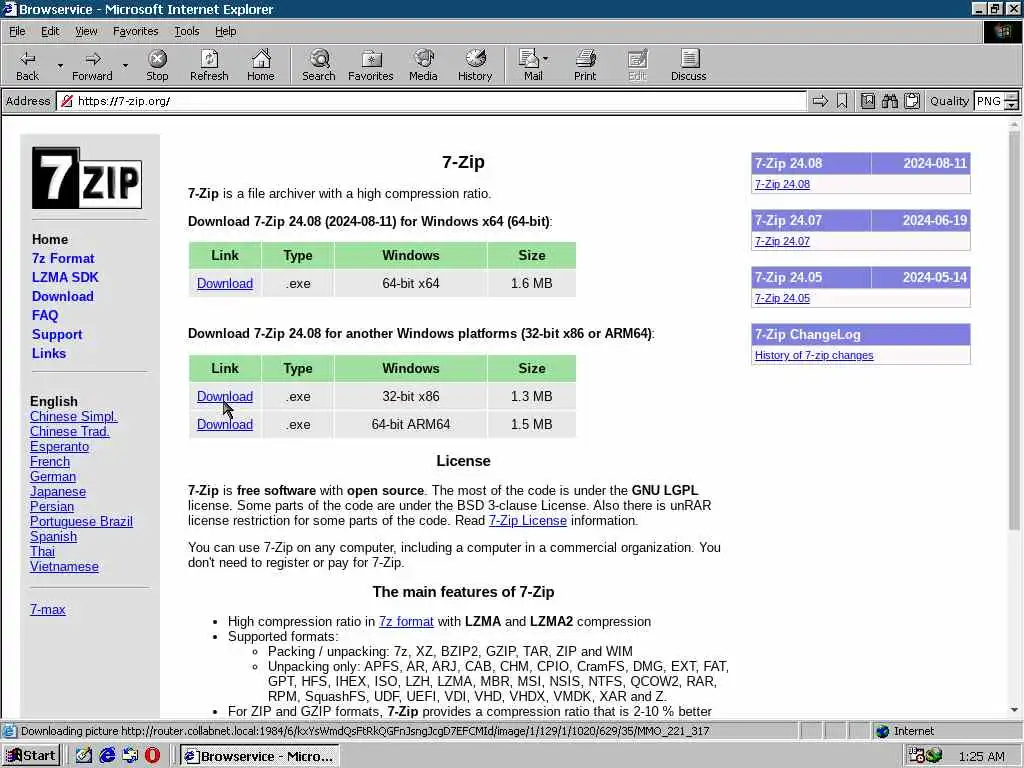
Task: Click Browservice taskbar window button
Action: pyautogui.click(x=259, y=756)
